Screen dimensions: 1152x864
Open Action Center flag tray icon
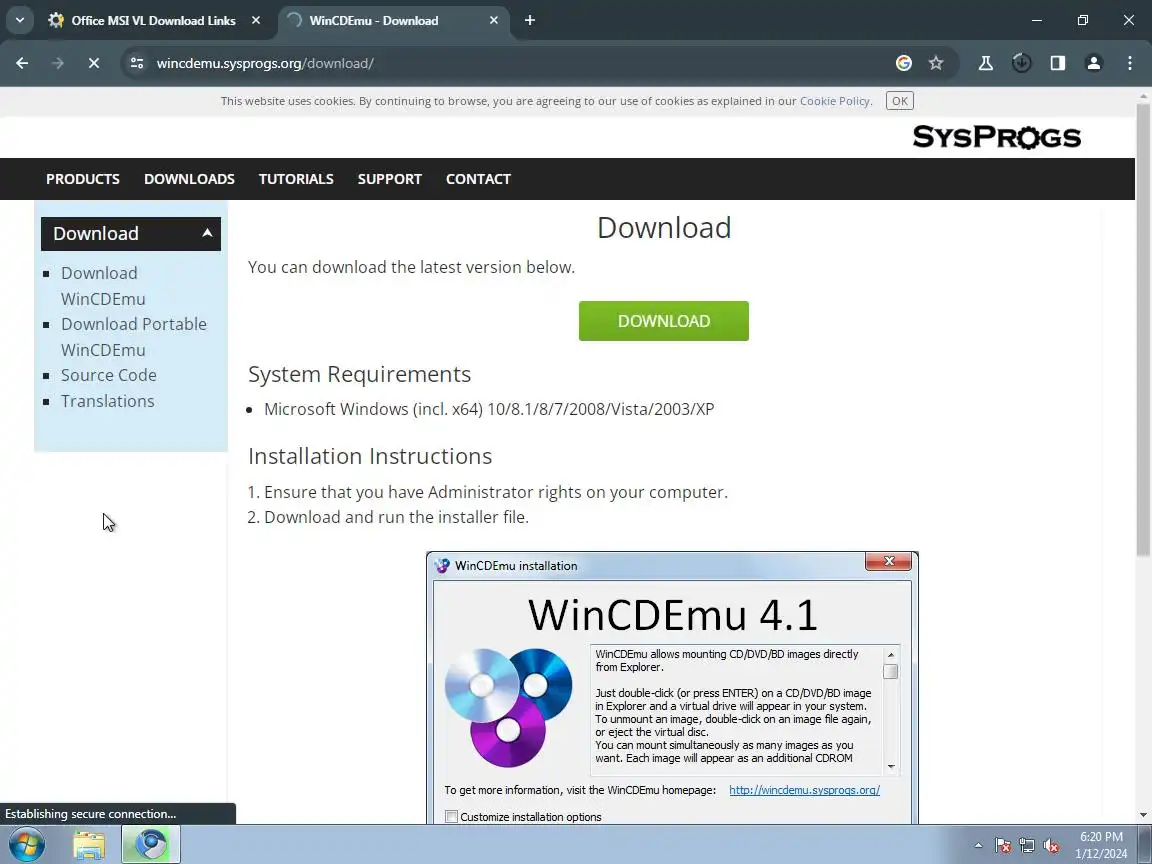click(x=1003, y=846)
